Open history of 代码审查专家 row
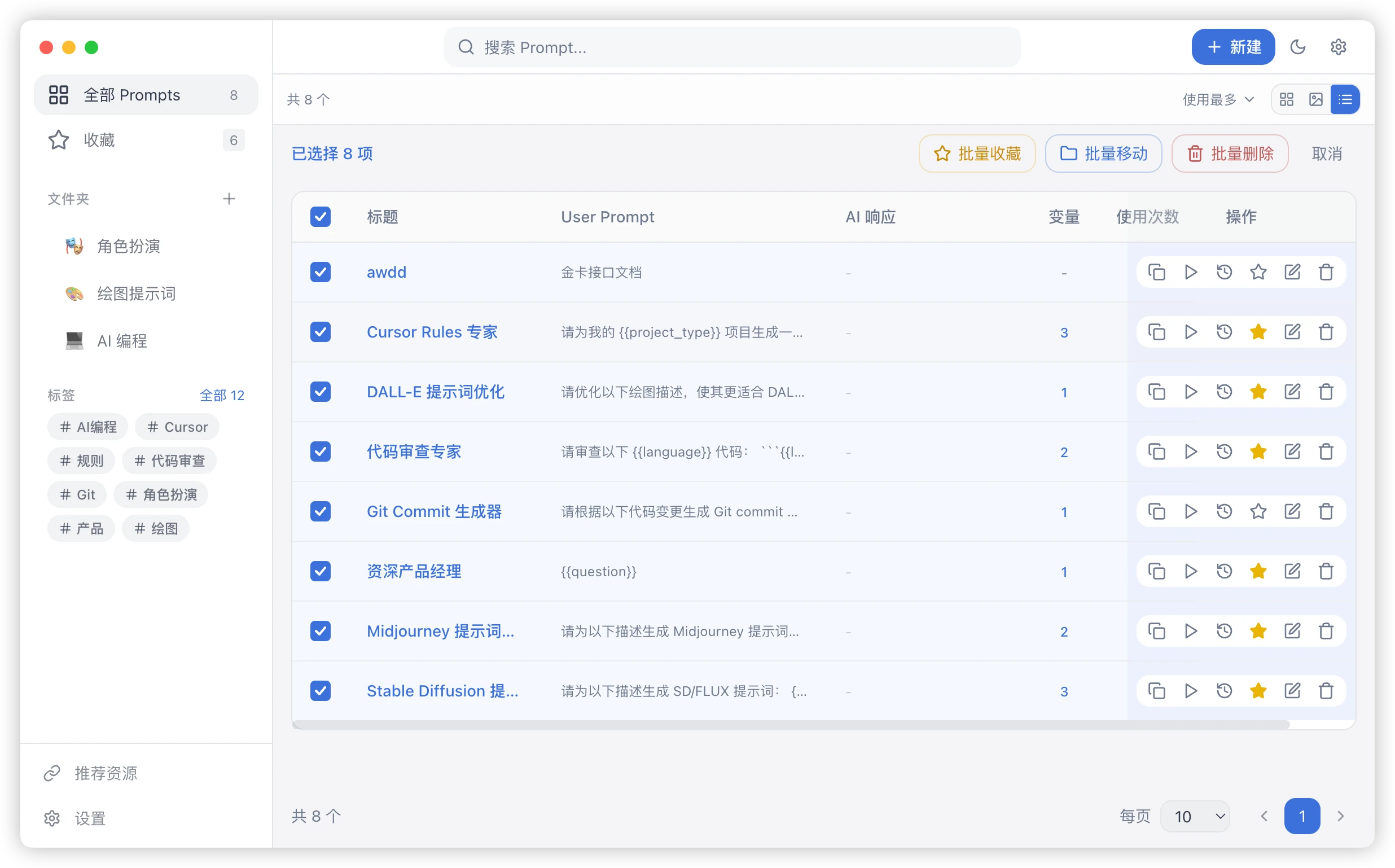1395x868 pixels. (x=1224, y=452)
